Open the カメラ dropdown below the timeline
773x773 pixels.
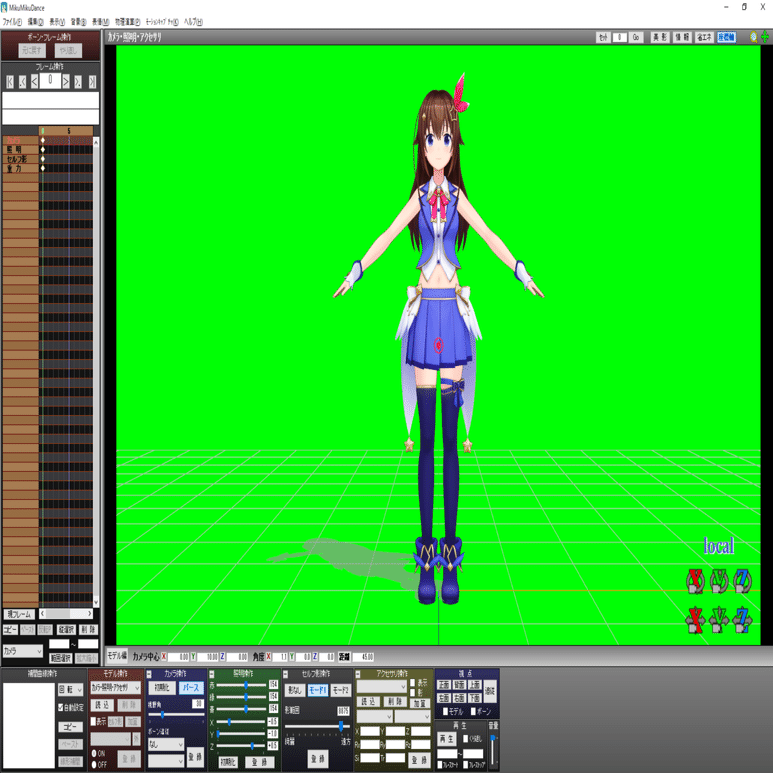point(23,651)
